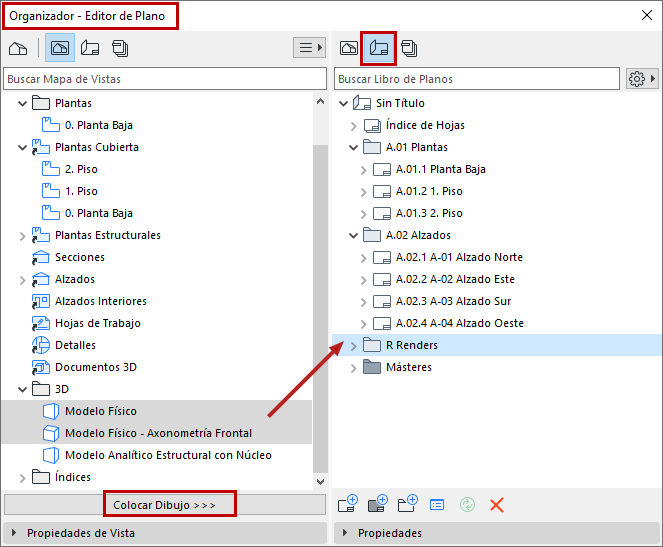The width and height of the screenshot is (663, 547).
Task: Select Publisher Sets icon in left panel
Action: coord(120,48)
